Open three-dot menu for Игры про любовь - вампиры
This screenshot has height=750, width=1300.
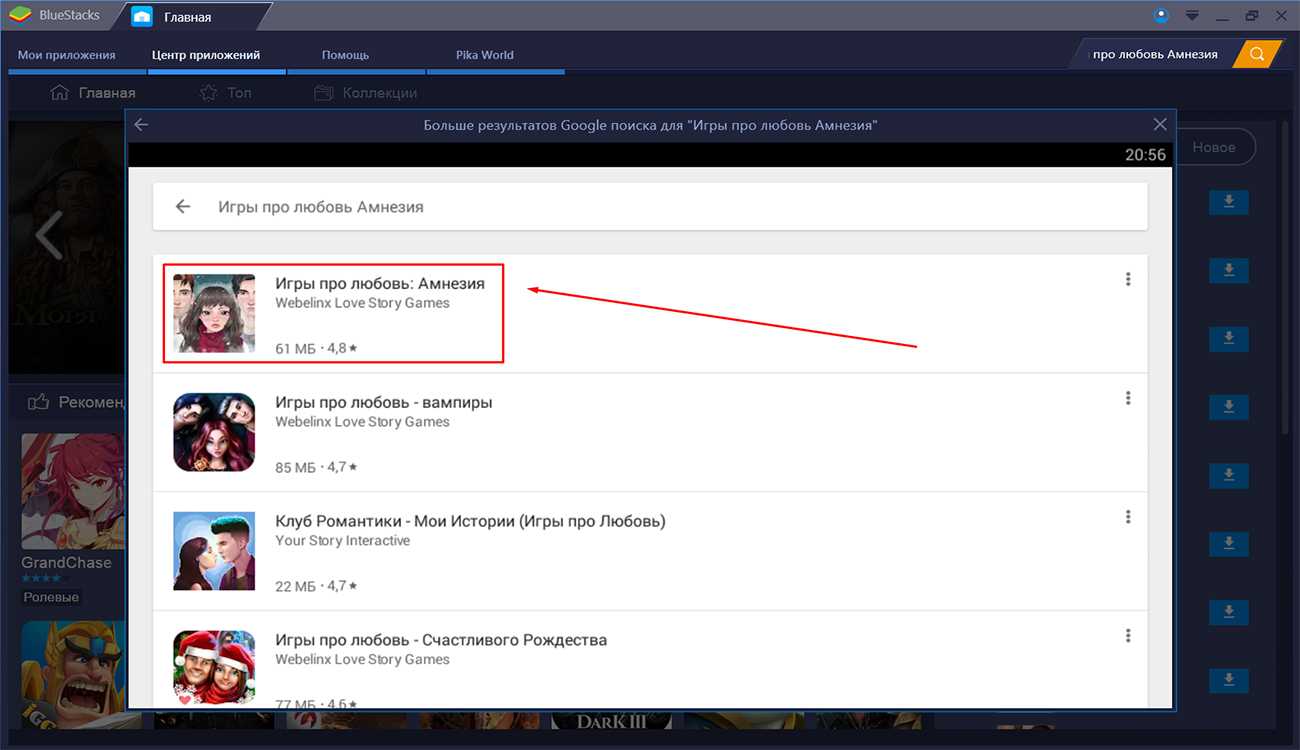tap(1128, 398)
